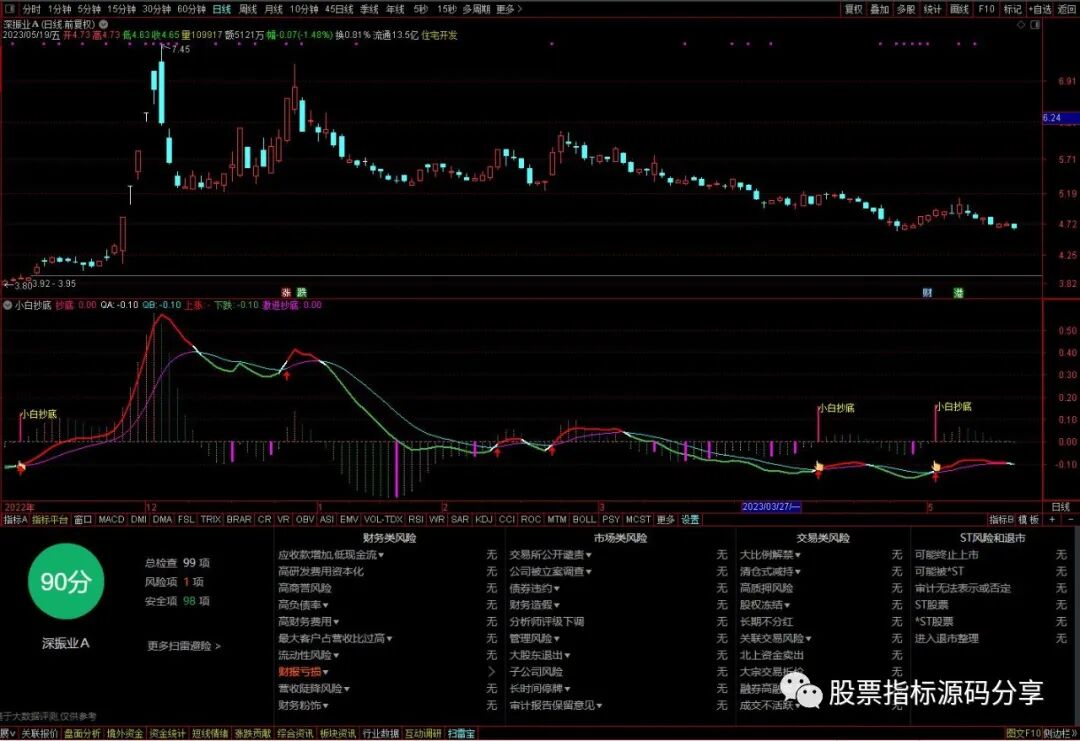Open the stock name dropdown arrow beside 深振业A
This screenshot has width=1080, height=741.
pos(103,24)
